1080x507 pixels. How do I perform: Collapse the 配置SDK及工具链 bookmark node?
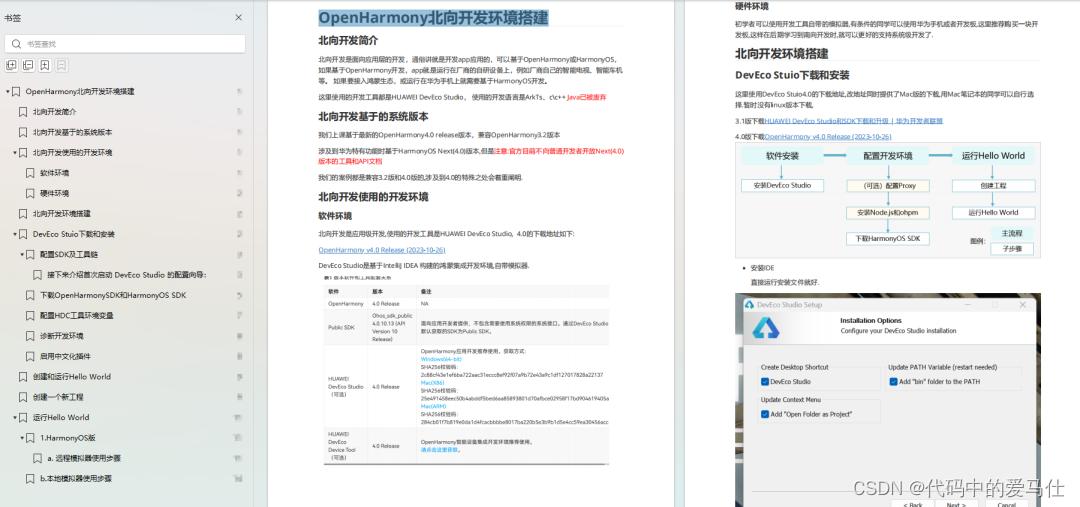click(x=22, y=254)
